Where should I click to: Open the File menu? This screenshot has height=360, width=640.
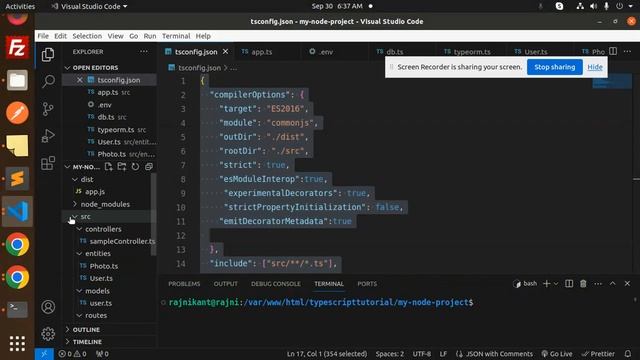point(43,36)
